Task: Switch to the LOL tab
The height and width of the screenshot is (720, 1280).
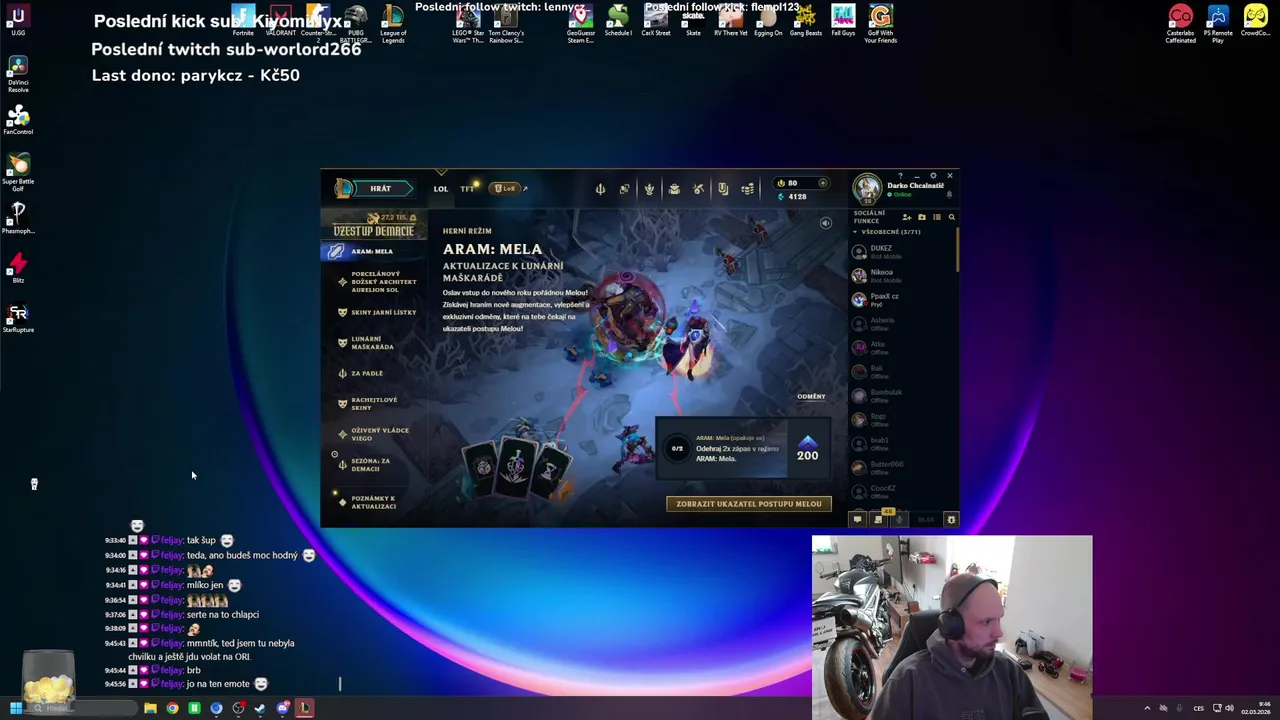Action: (441, 189)
